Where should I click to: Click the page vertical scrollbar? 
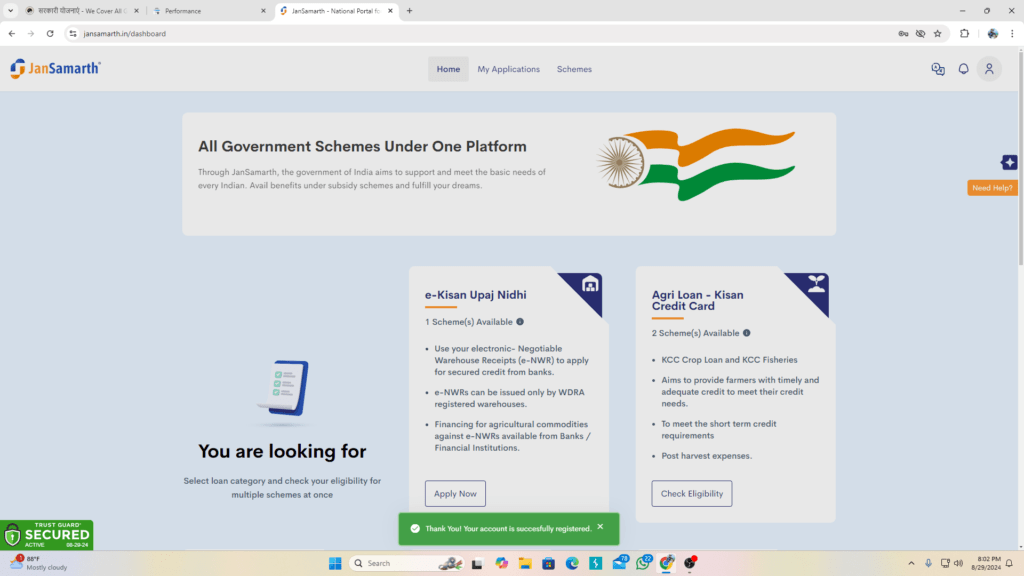coord(1020,158)
